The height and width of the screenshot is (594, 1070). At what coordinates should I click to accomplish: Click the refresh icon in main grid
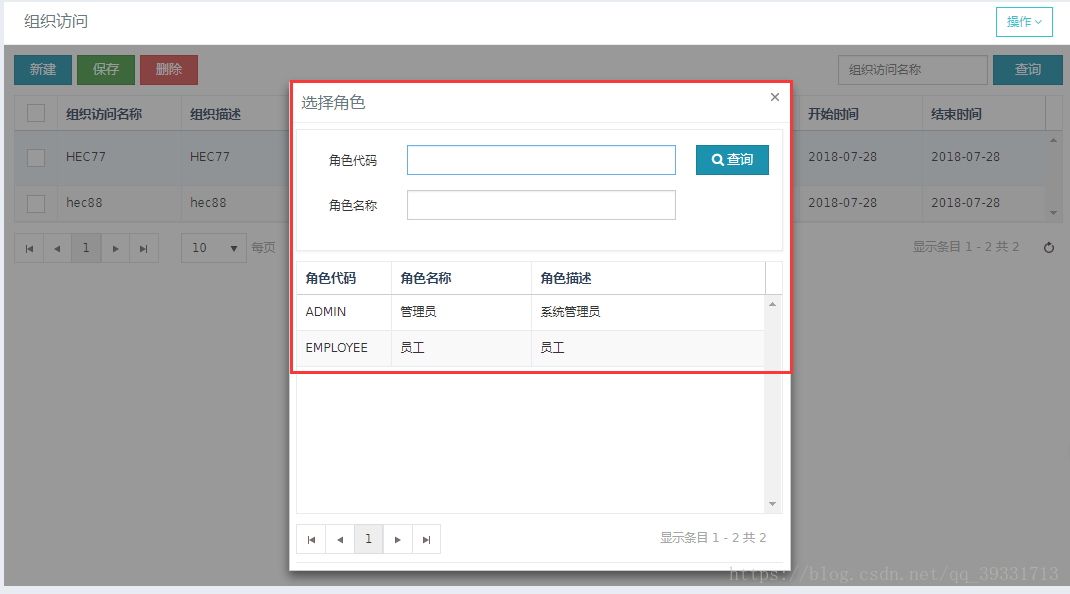point(1049,248)
